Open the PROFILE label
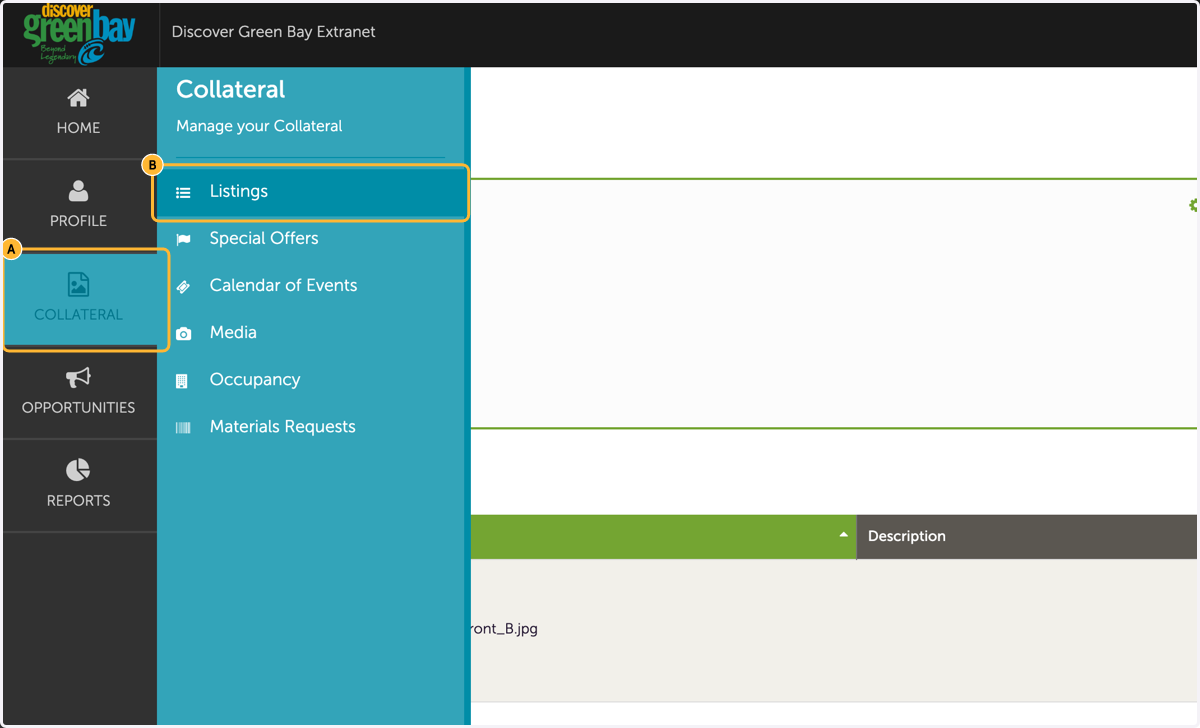The width and height of the screenshot is (1200, 728). tap(78, 221)
